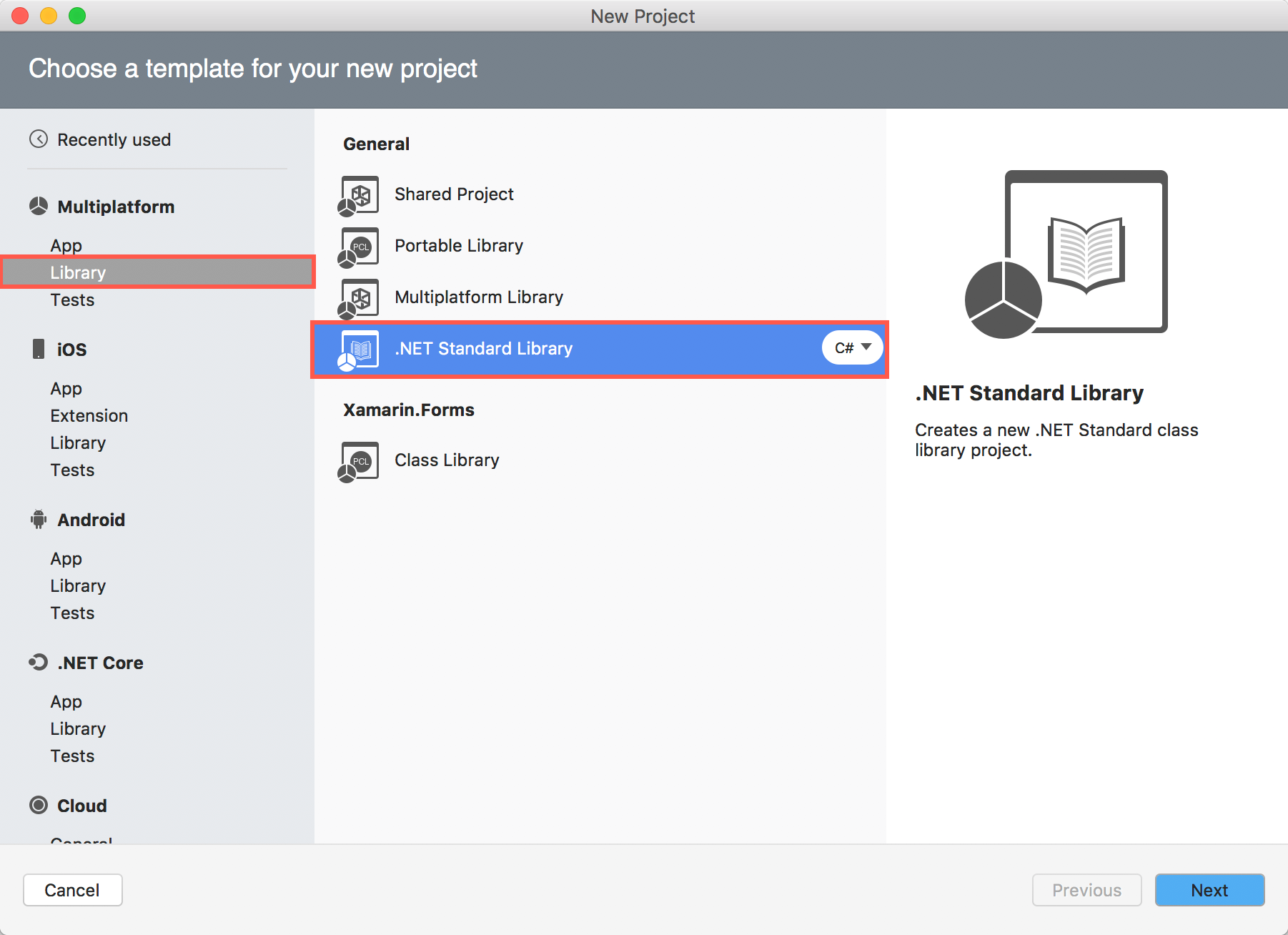Choose the Multiplatform Library template

pyautogui.click(x=600, y=297)
